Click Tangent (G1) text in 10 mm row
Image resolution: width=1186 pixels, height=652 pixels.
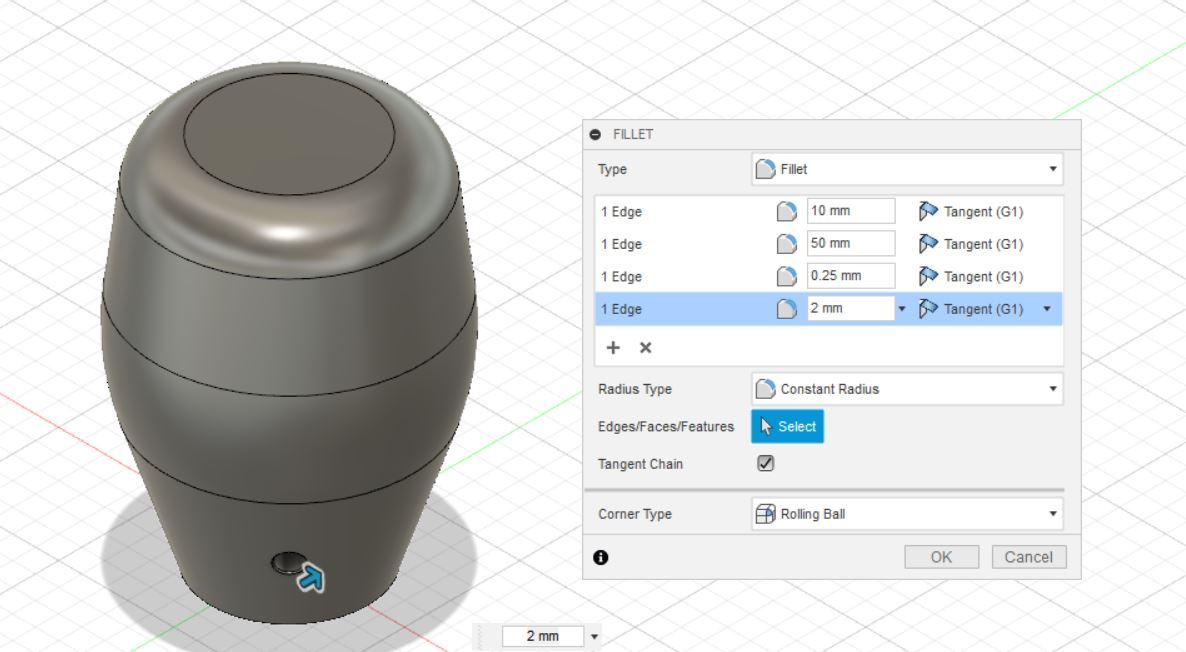click(x=983, y=212)
